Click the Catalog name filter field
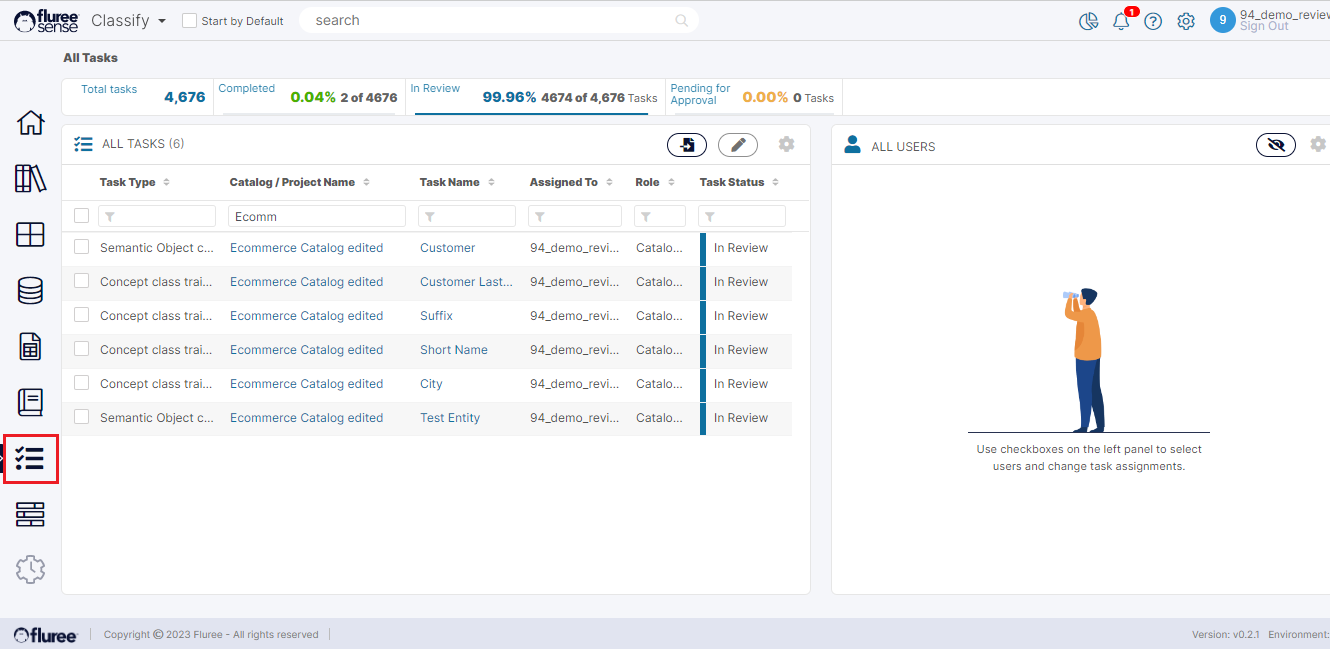 click(317, 216)
